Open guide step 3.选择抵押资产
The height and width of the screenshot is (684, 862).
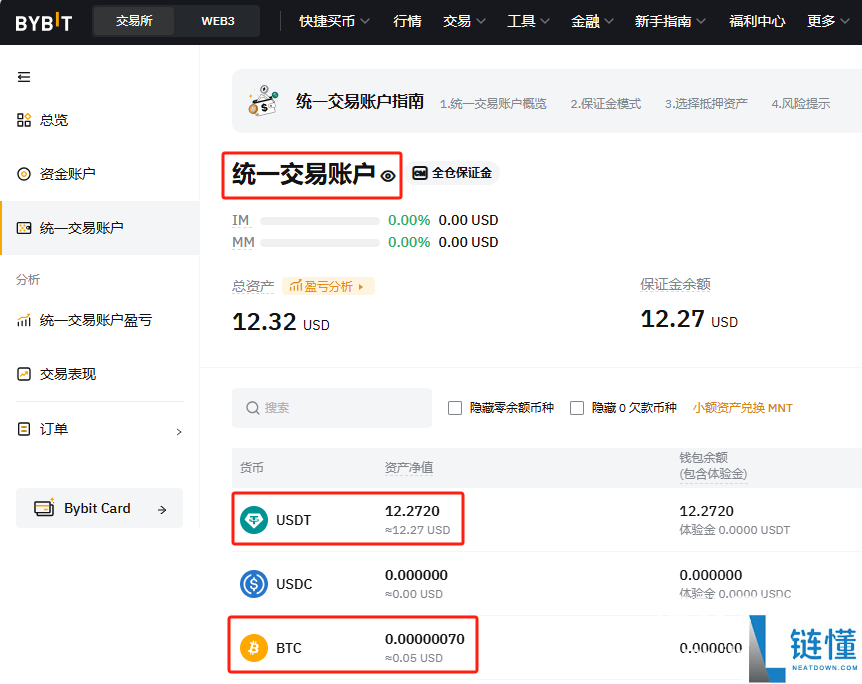point(706,103)
